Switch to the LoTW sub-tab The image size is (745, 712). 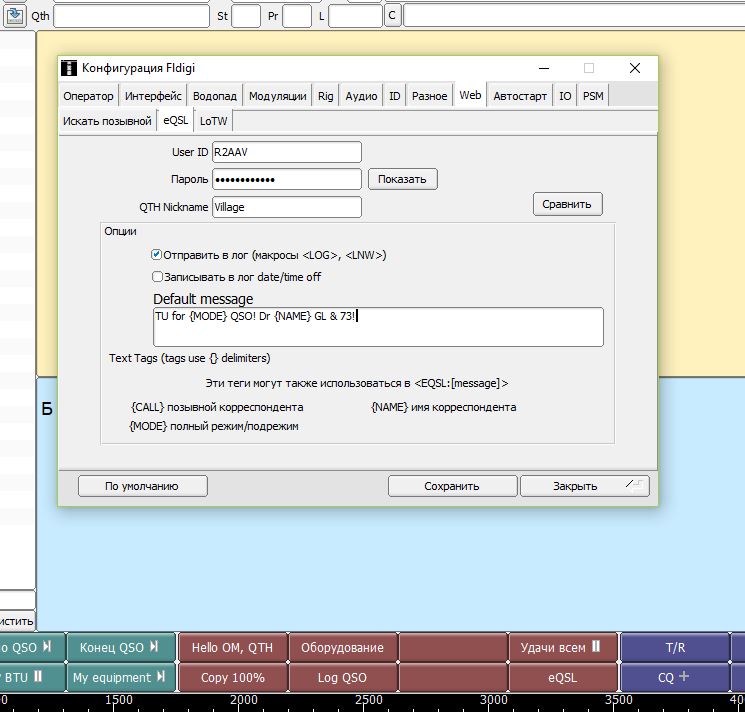pyautogui.click(x=213, y=121)
